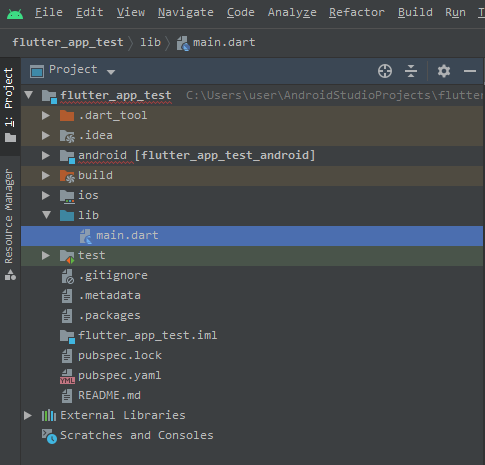Click the blue lib folder icon
This screenshot has width=485, height=465.
(67, 215)
